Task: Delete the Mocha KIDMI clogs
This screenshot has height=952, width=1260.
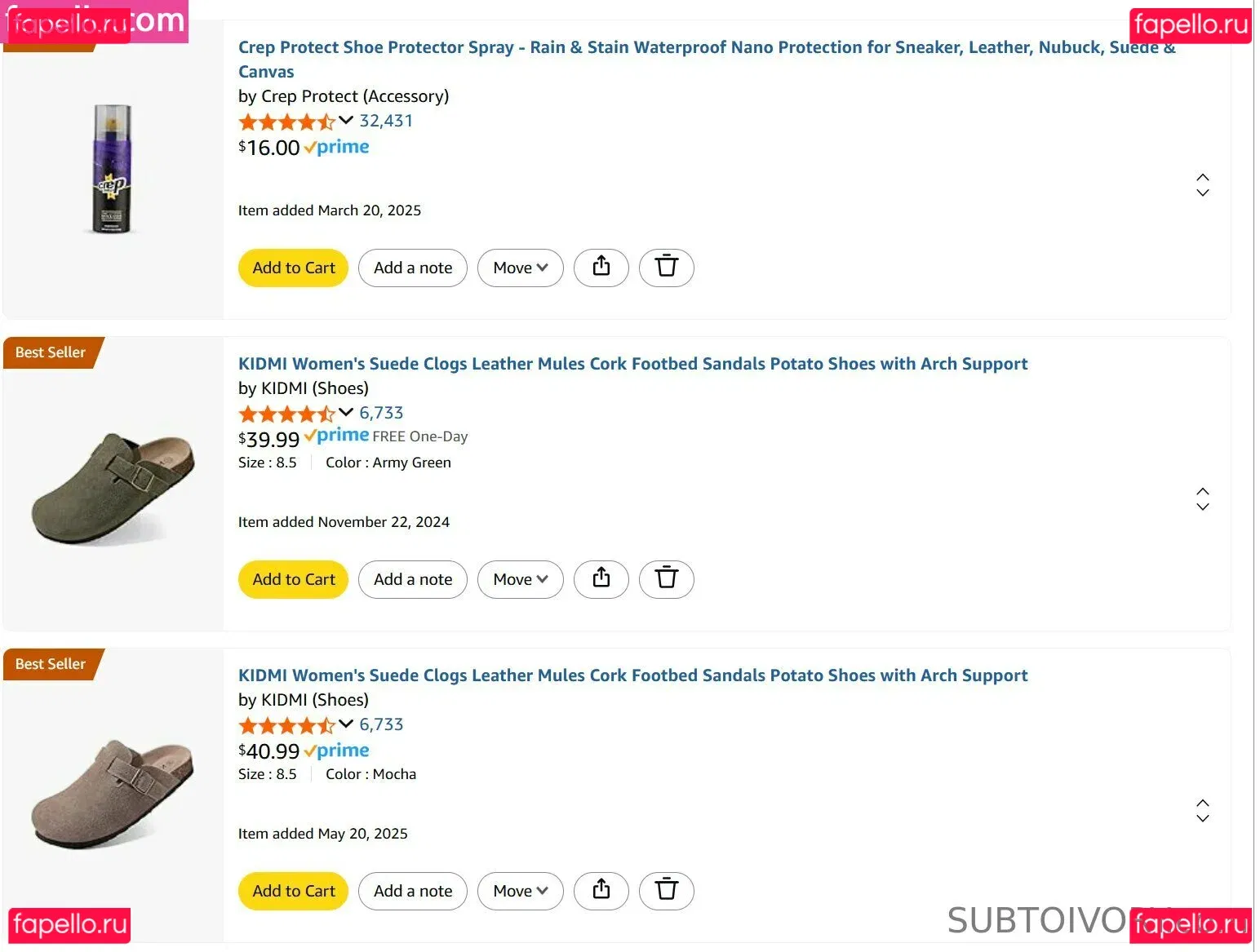Action: tap(666, 890)
